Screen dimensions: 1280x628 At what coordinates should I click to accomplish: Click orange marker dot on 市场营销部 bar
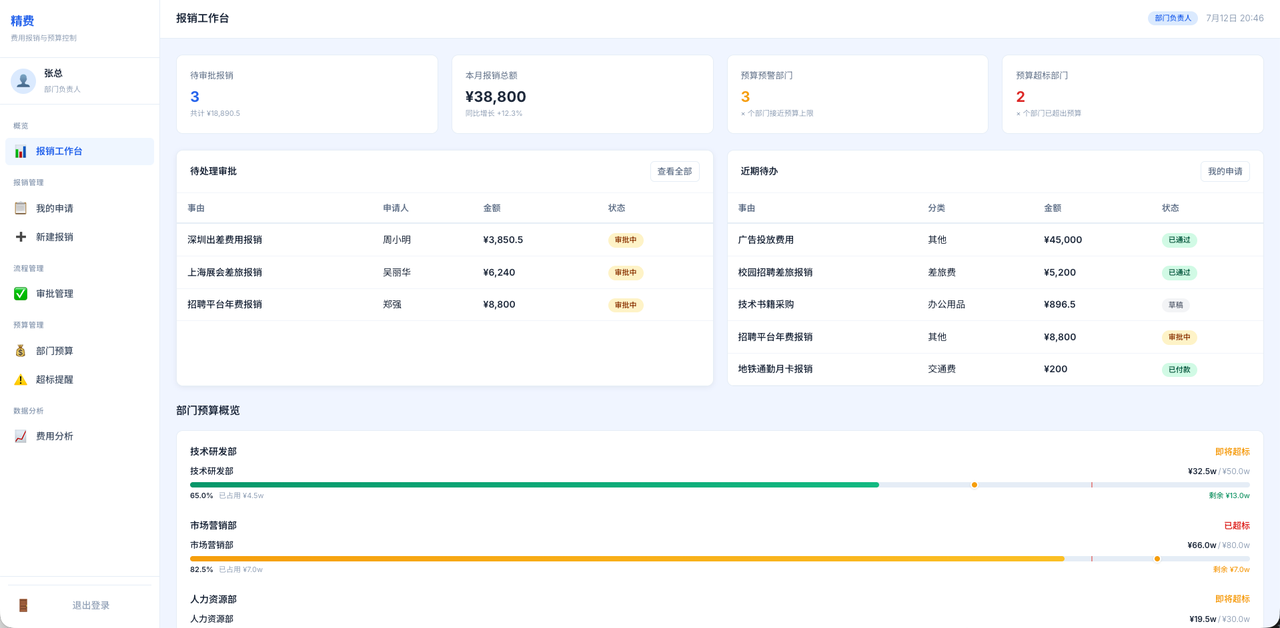tap(1157, 559)
